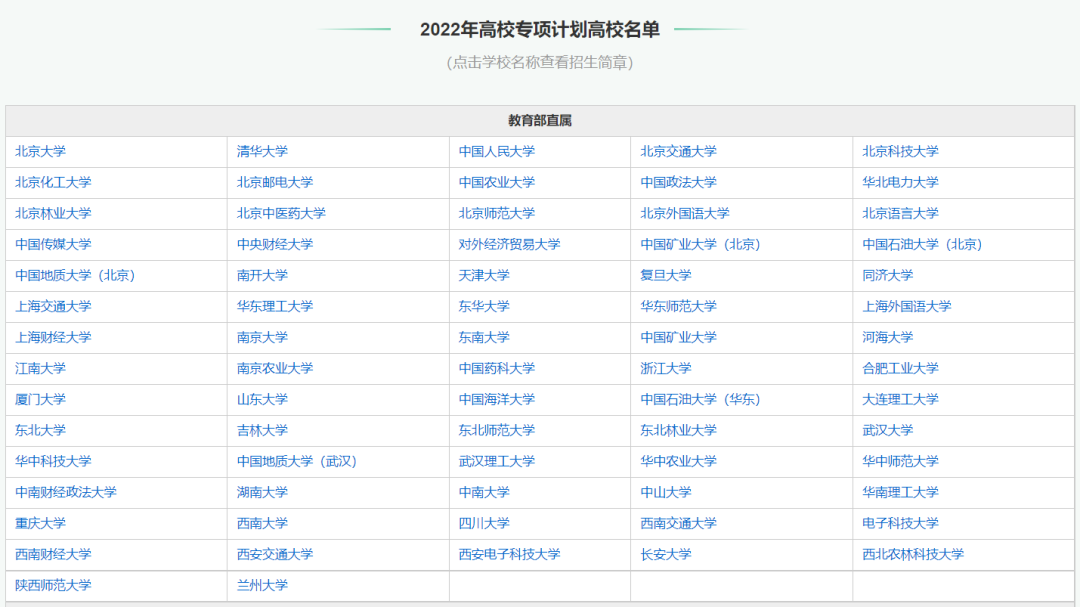Open the 武汉大学 link
Screen dimensions: 1080x607
[887, 431]
